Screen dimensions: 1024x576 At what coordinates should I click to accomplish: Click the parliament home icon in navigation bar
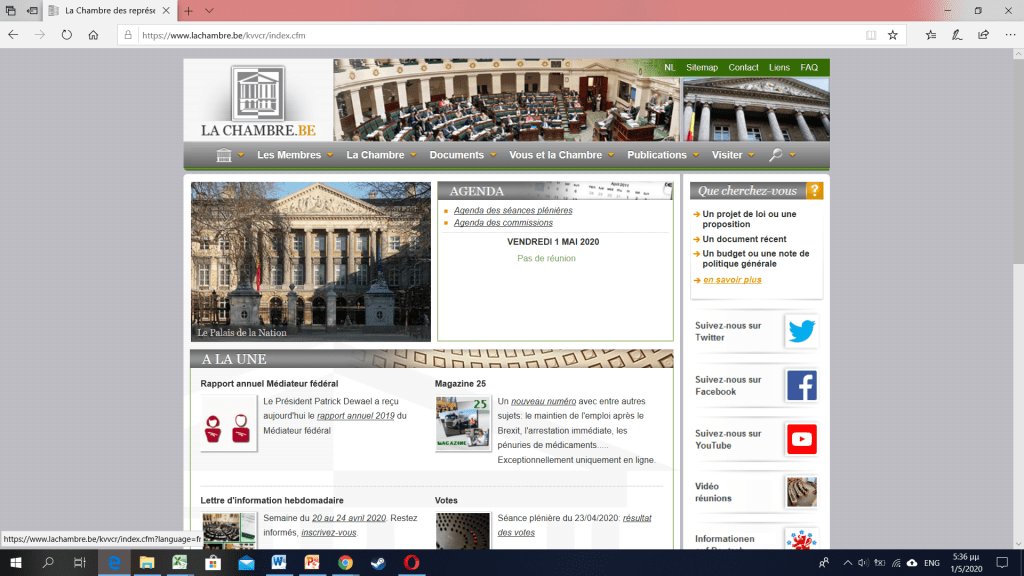[x=224, y=155]
